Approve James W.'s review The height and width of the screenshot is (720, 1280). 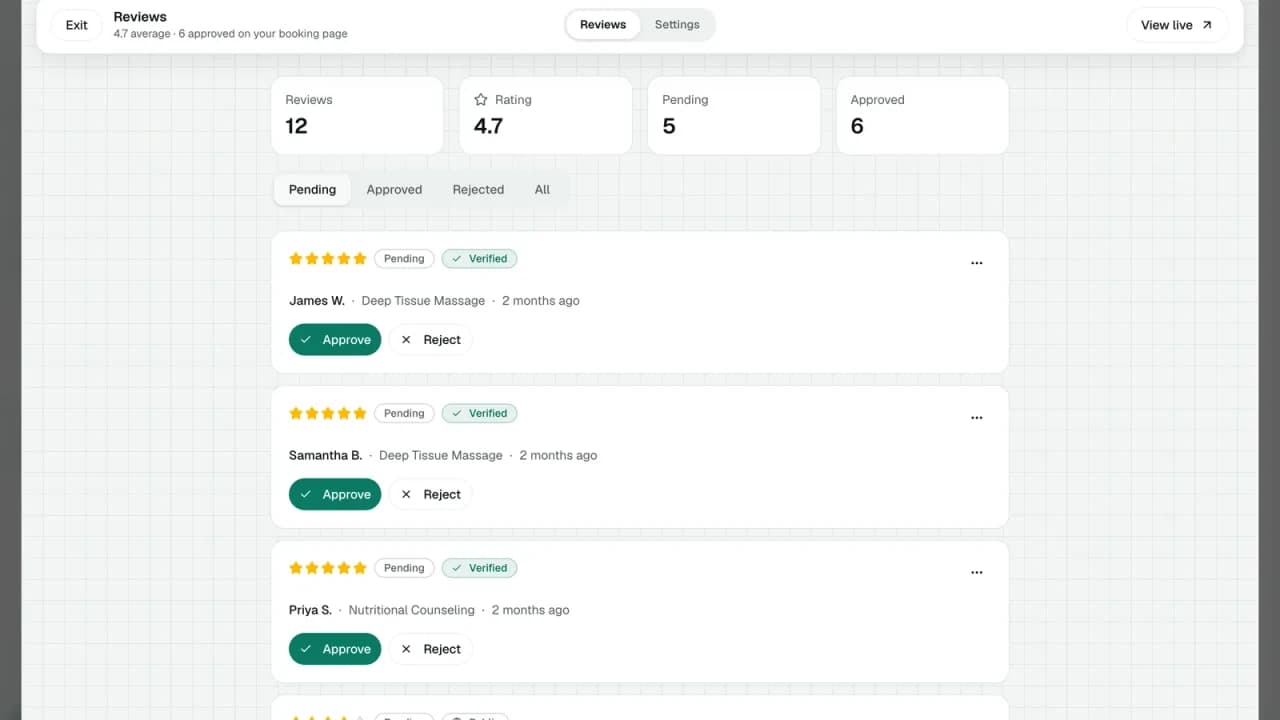click(x=335, y=340)
